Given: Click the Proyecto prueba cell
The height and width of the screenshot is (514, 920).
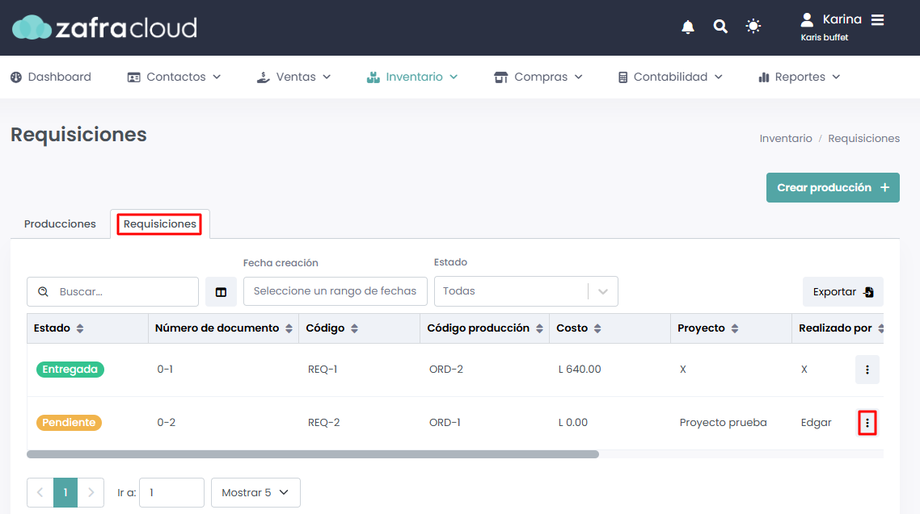Looking at the screenshot, I should click(x=723, y=422).
